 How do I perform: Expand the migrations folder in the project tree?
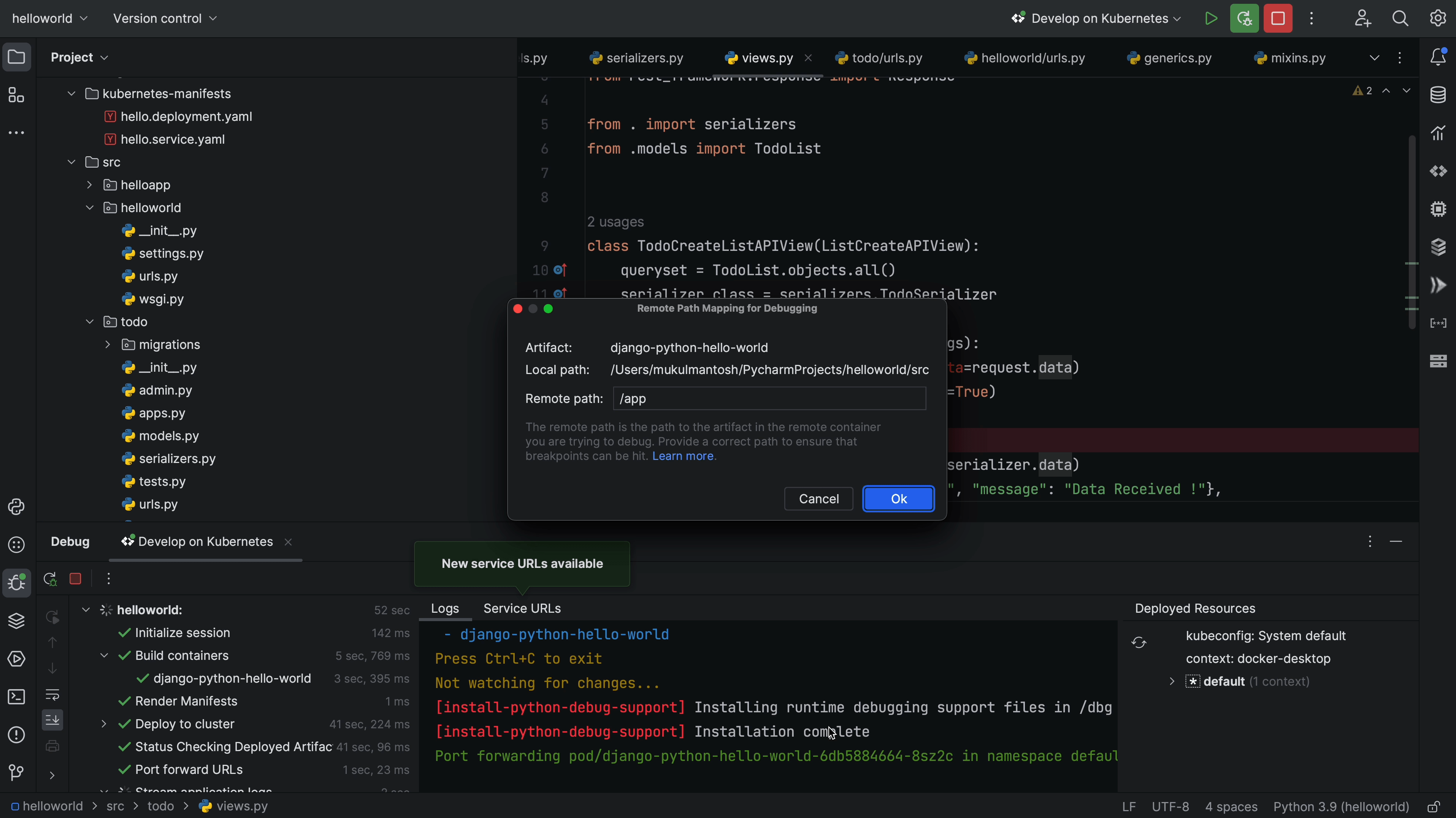(x=107, y=344)
